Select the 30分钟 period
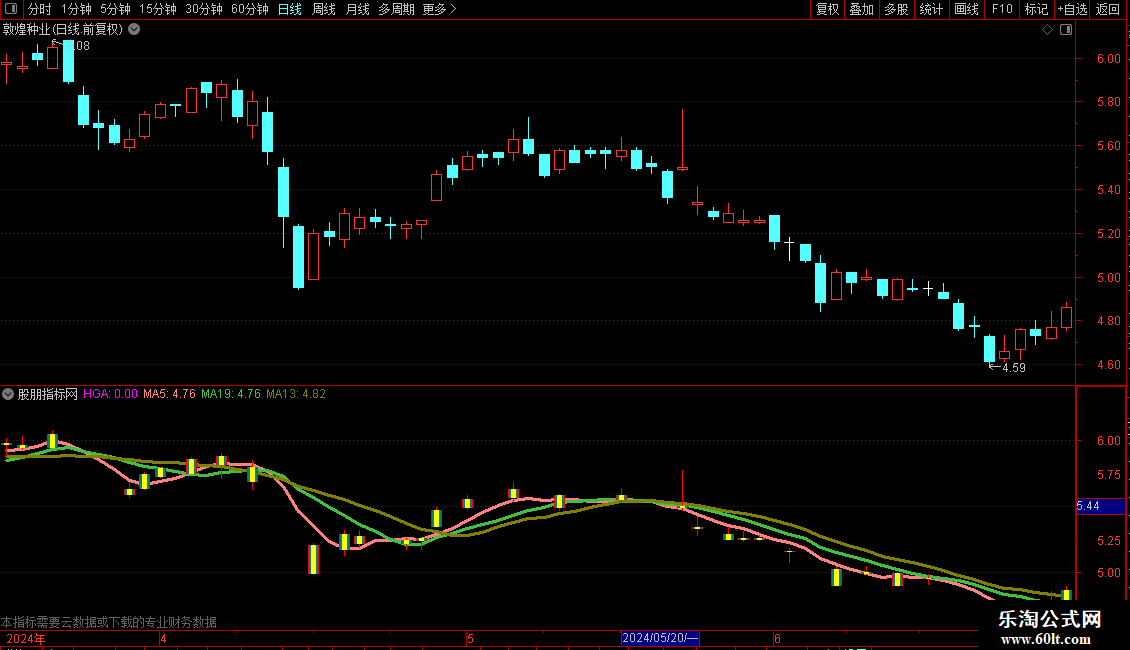 (x=204, y=9)
